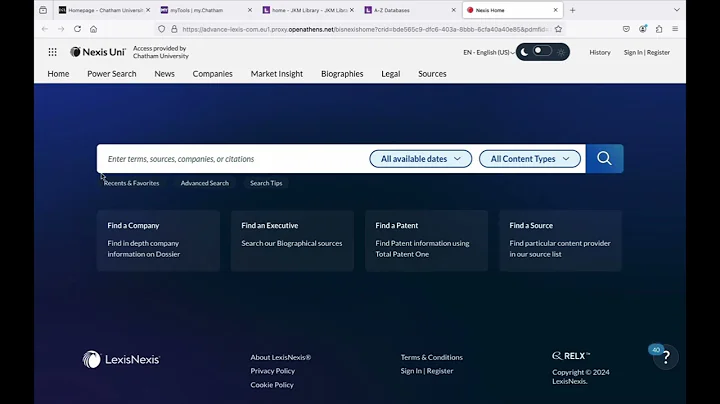Open the Legal nav item

[x=391, y=73]
